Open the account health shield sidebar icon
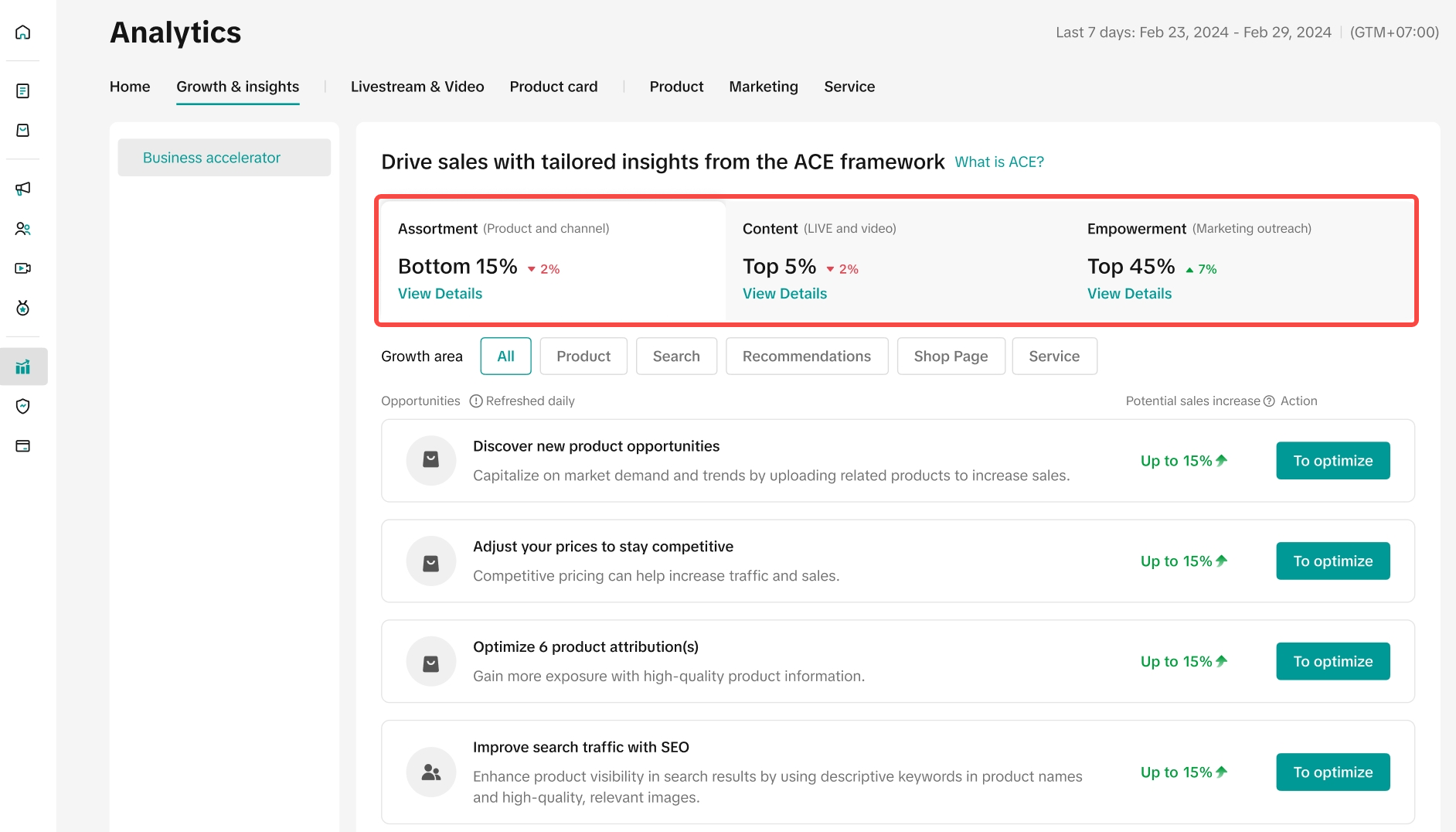Viewport: 1456px width, 832px height. tap(23, 406)
